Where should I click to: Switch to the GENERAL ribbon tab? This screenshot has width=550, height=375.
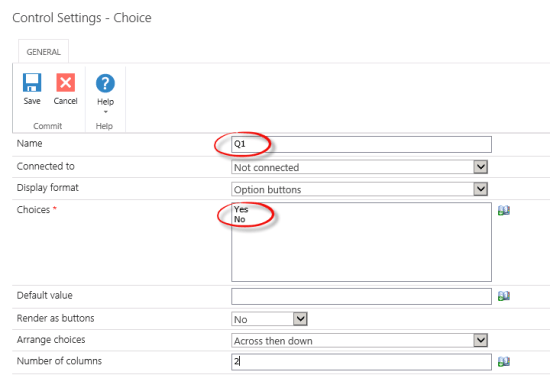(43, 52)
